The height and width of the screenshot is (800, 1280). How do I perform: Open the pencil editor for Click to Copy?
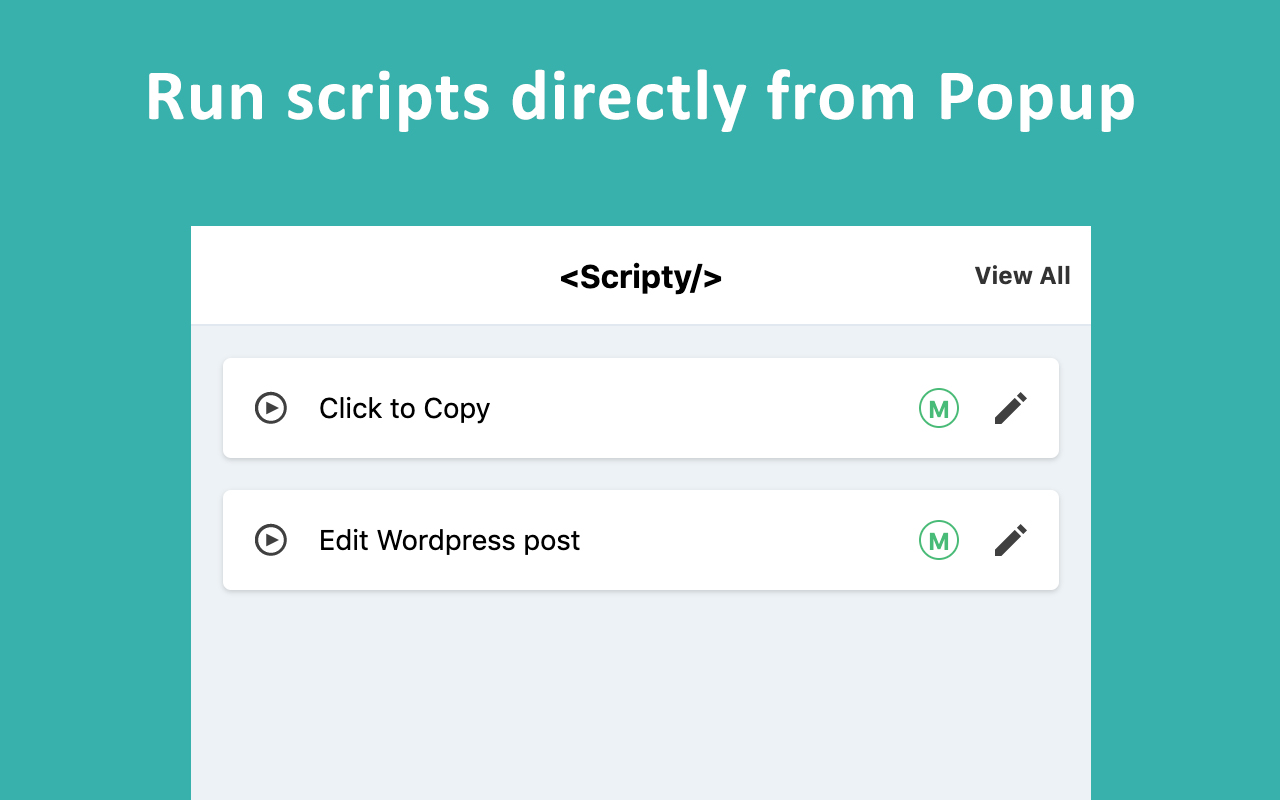tap(1010, 408)
